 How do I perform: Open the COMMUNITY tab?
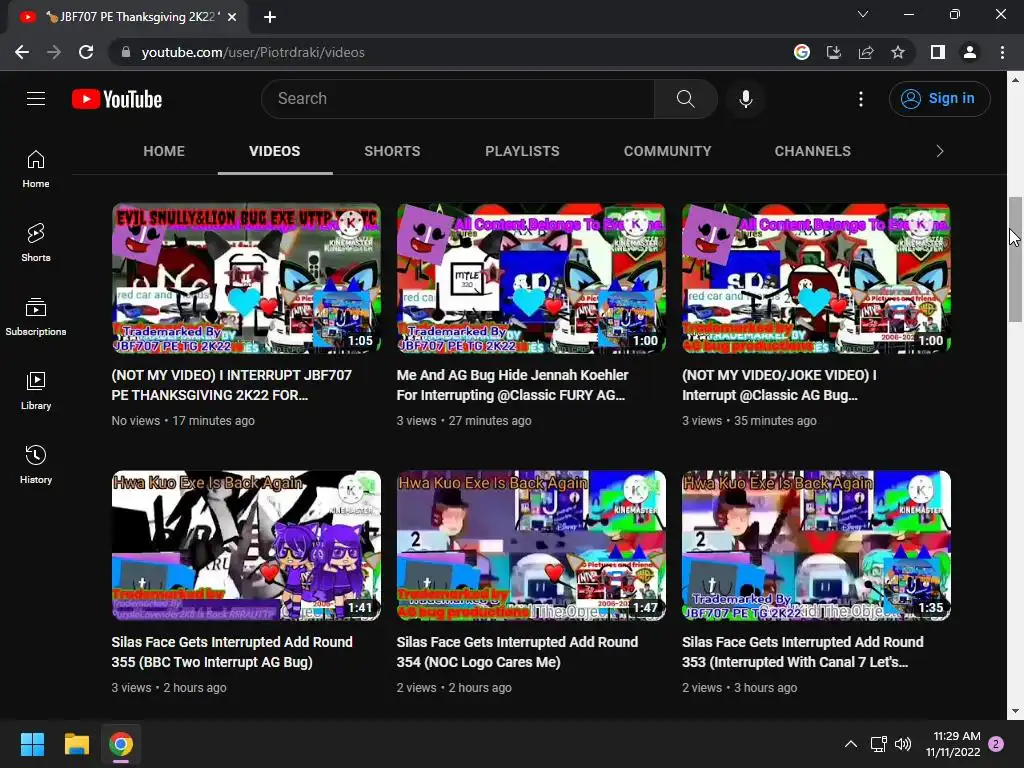point(667,151)
